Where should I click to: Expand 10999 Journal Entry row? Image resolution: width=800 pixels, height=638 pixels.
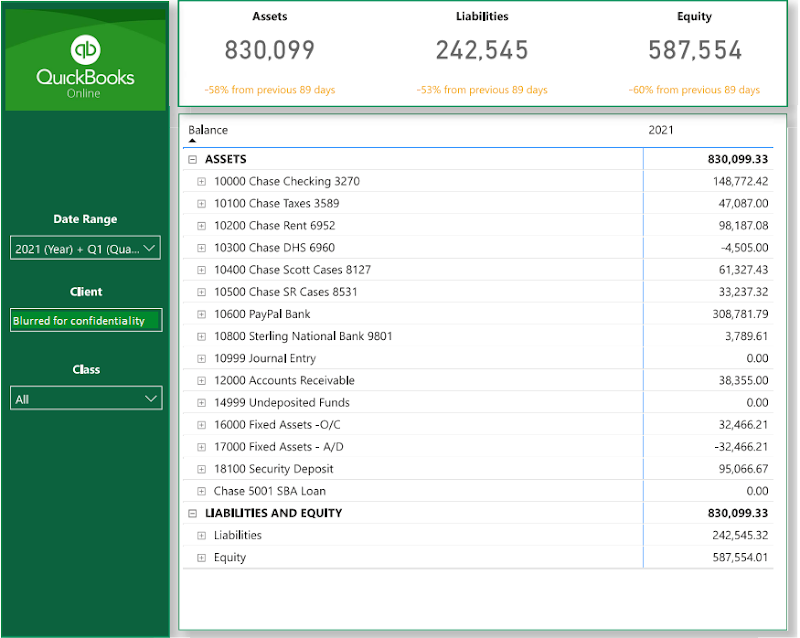[202, 358]
